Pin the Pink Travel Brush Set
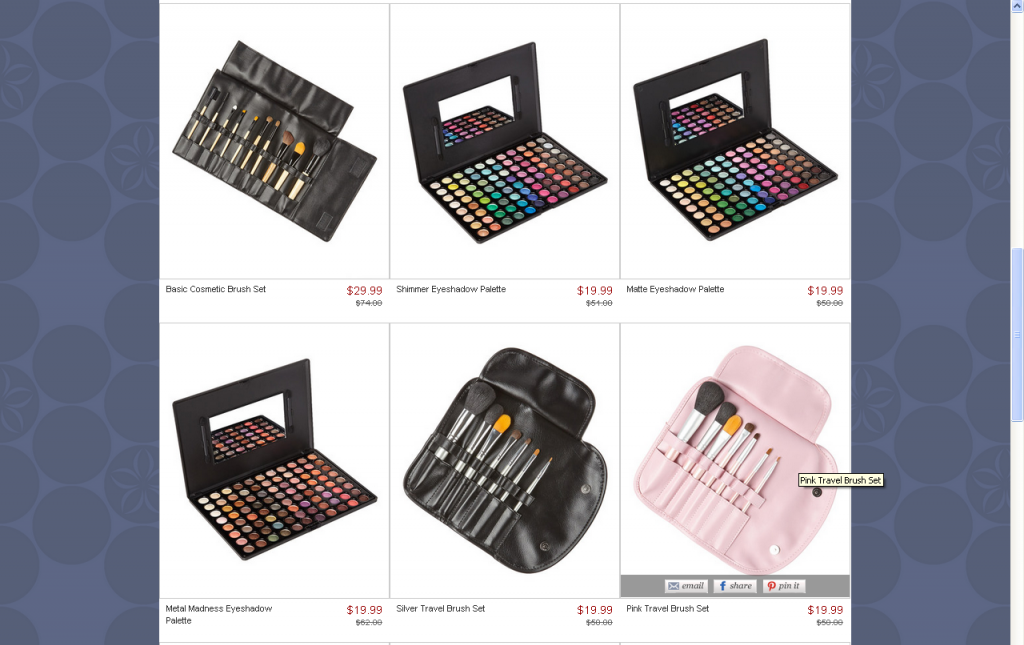Image resolution: width=1024 pixels, height=645 pixels. (784, 586)
